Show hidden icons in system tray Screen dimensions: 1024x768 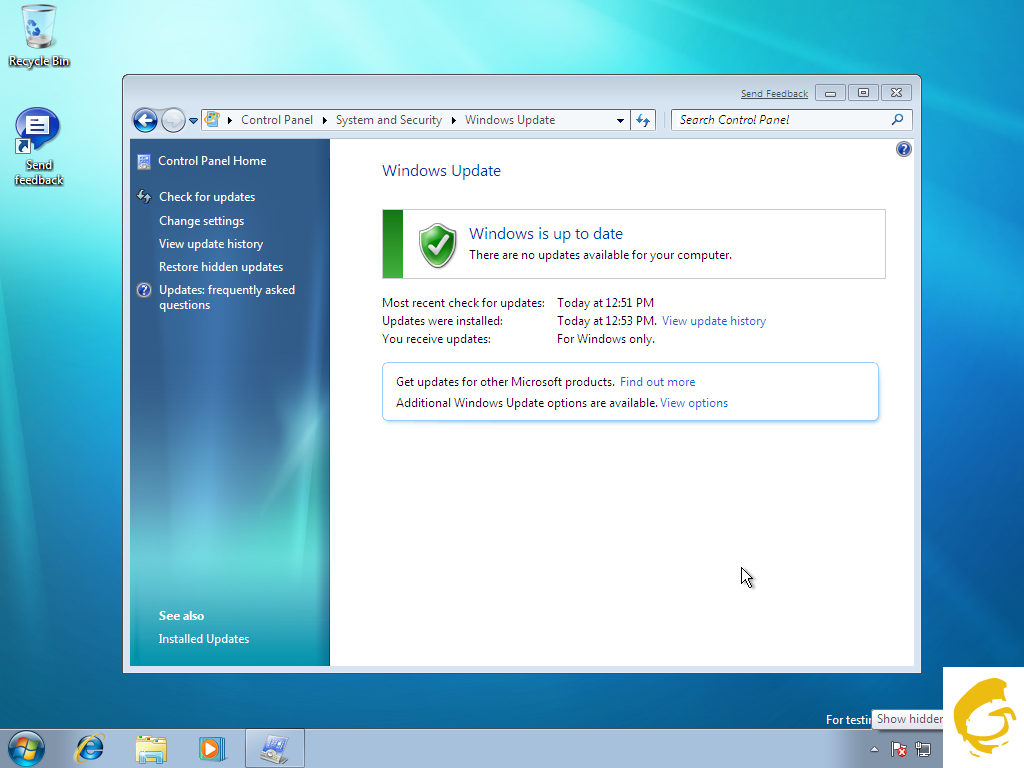[875, 749]
